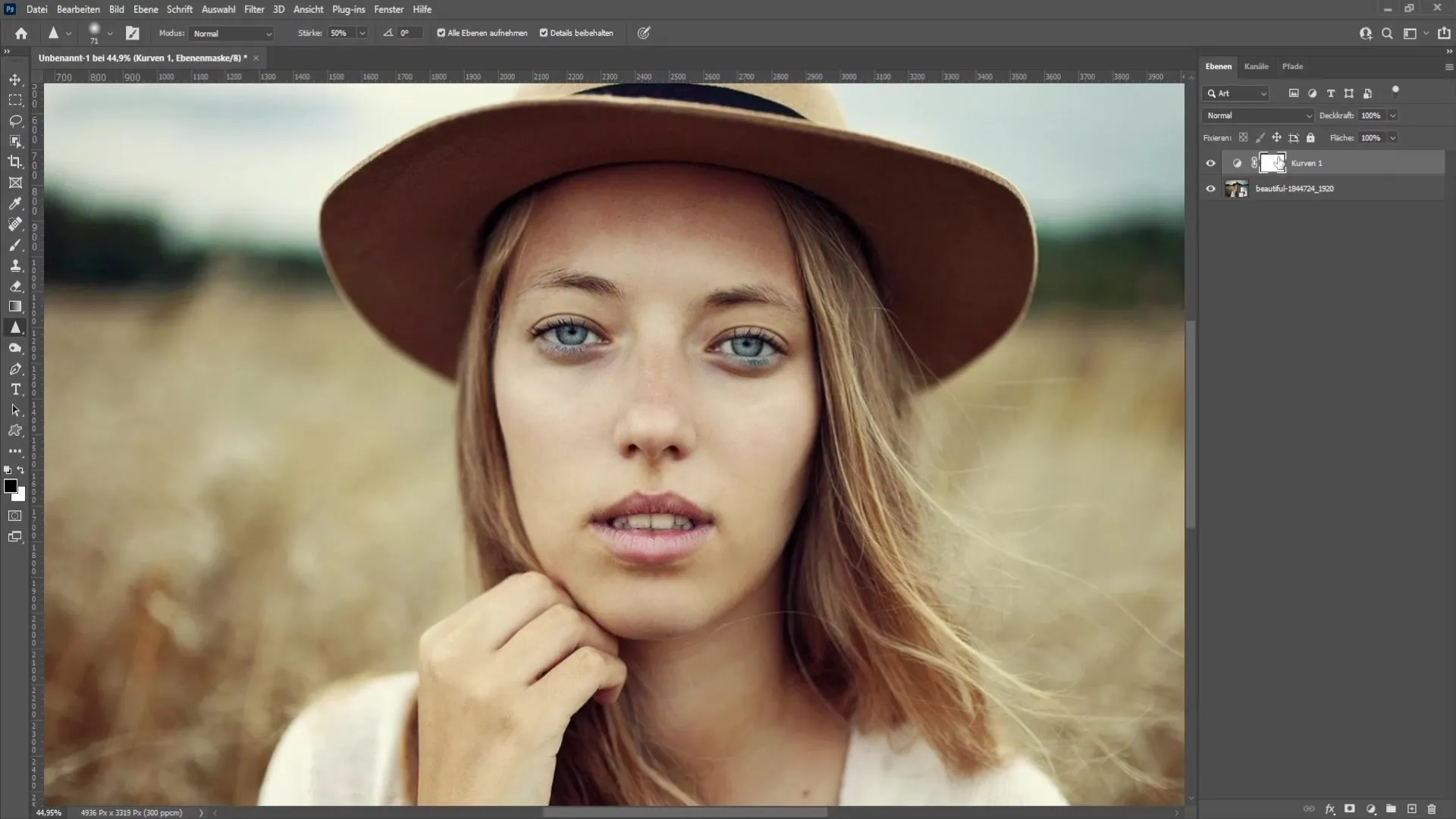Select the Lasso tool
The width and height of the screenshot is (1456, 819).
[x=16, y=121]
